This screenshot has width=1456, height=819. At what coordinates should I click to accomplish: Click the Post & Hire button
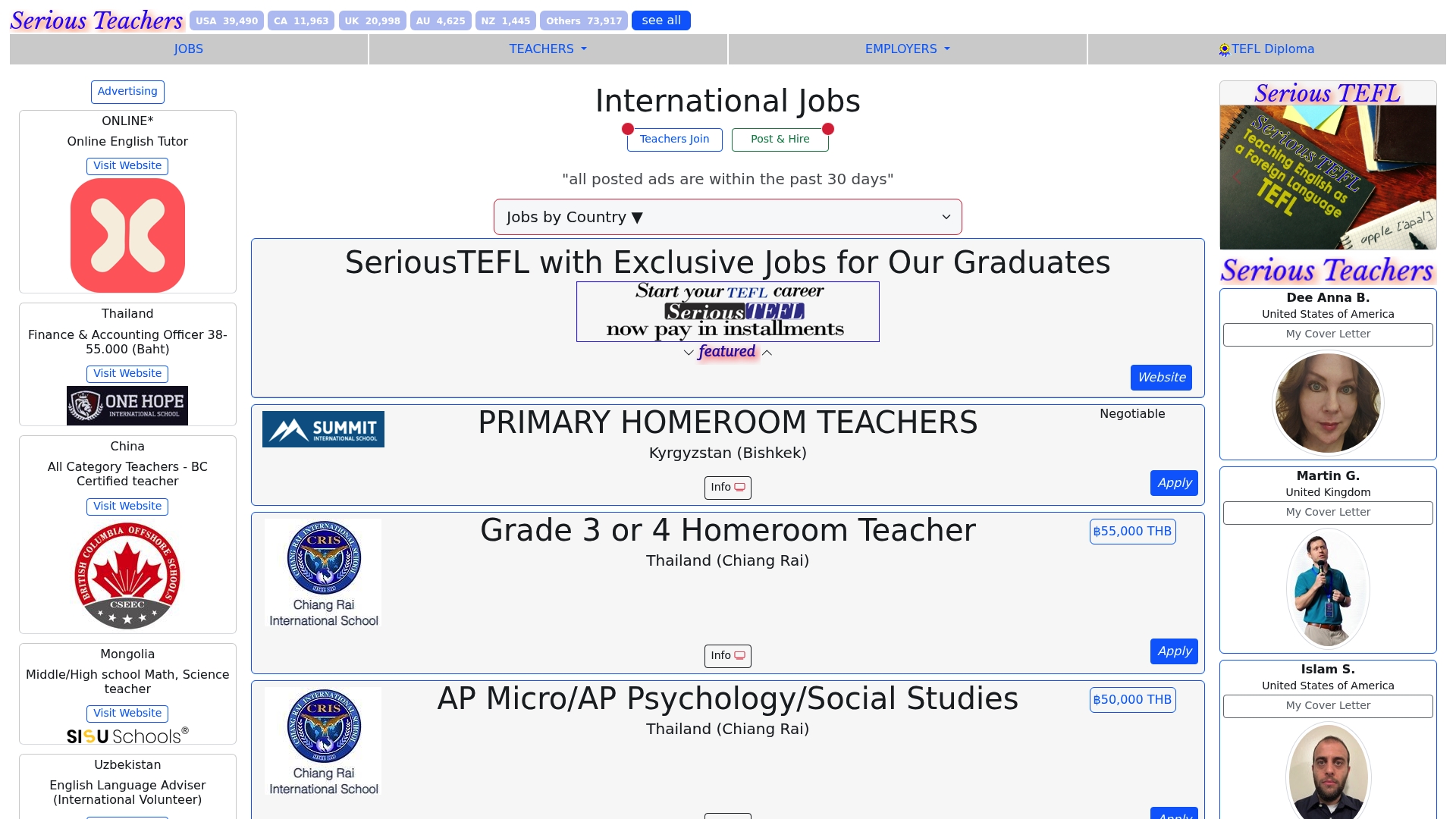[x=780, y=140]
